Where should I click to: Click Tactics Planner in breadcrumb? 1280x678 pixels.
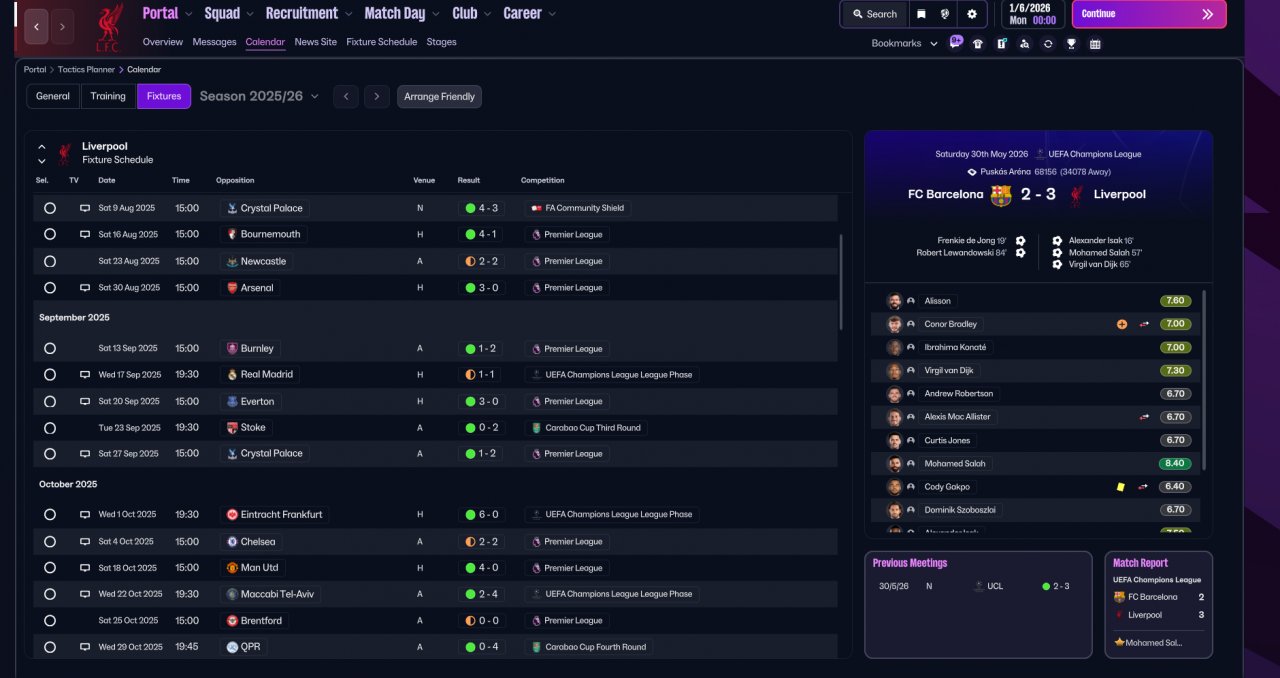[x=85, y=70]
